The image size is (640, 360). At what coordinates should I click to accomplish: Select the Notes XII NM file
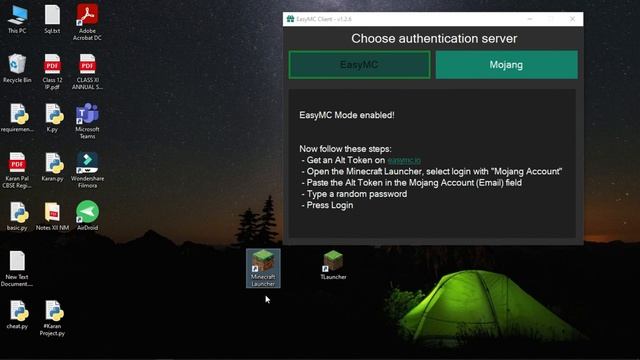[x=52, y=216]
